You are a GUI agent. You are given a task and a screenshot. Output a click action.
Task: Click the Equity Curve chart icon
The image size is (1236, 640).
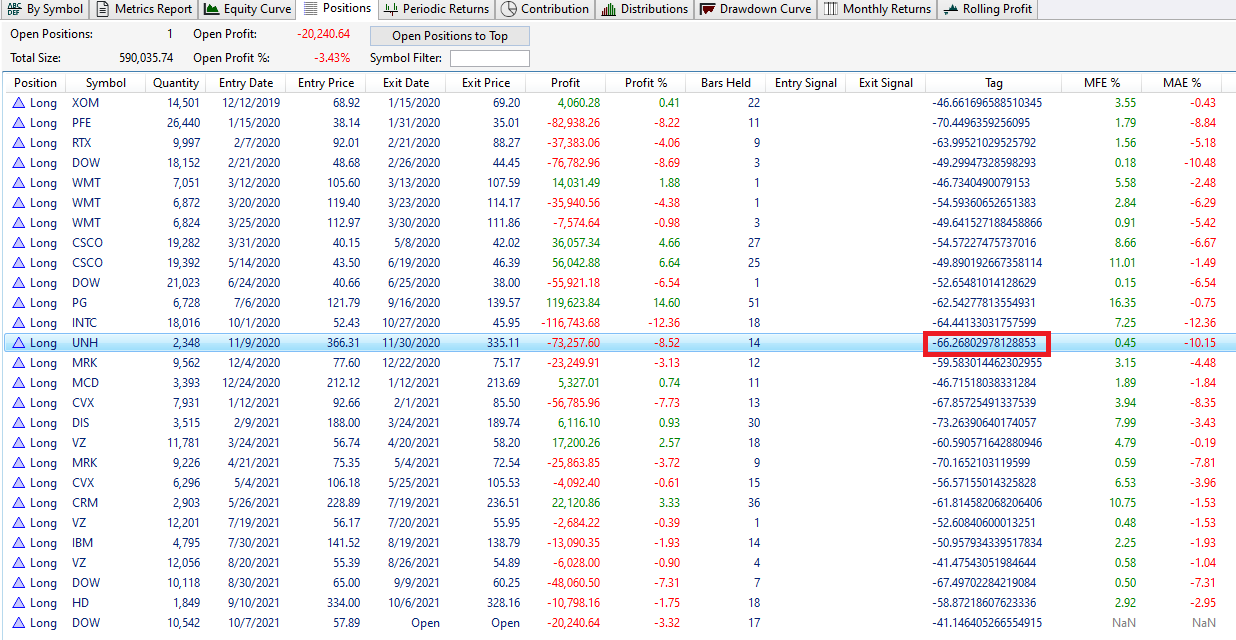click(211, 9)
